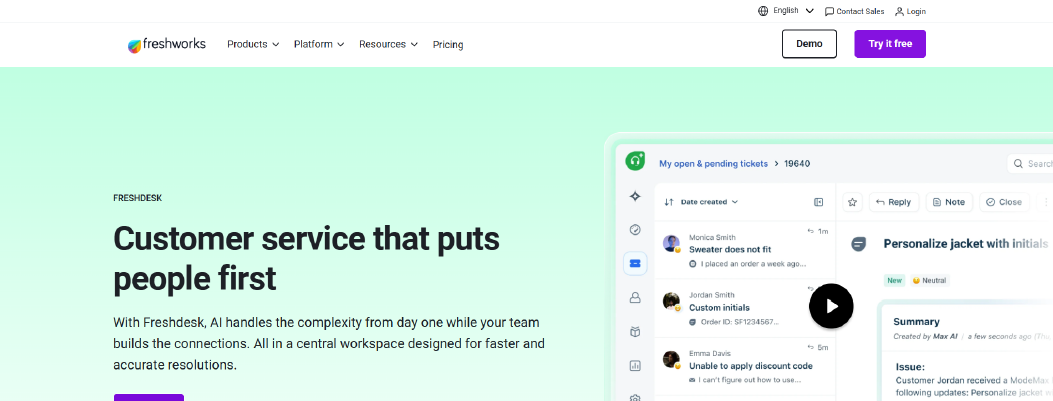Expand the Resources menu
This screenshot has height=401, width=1053.
(388, 44)
